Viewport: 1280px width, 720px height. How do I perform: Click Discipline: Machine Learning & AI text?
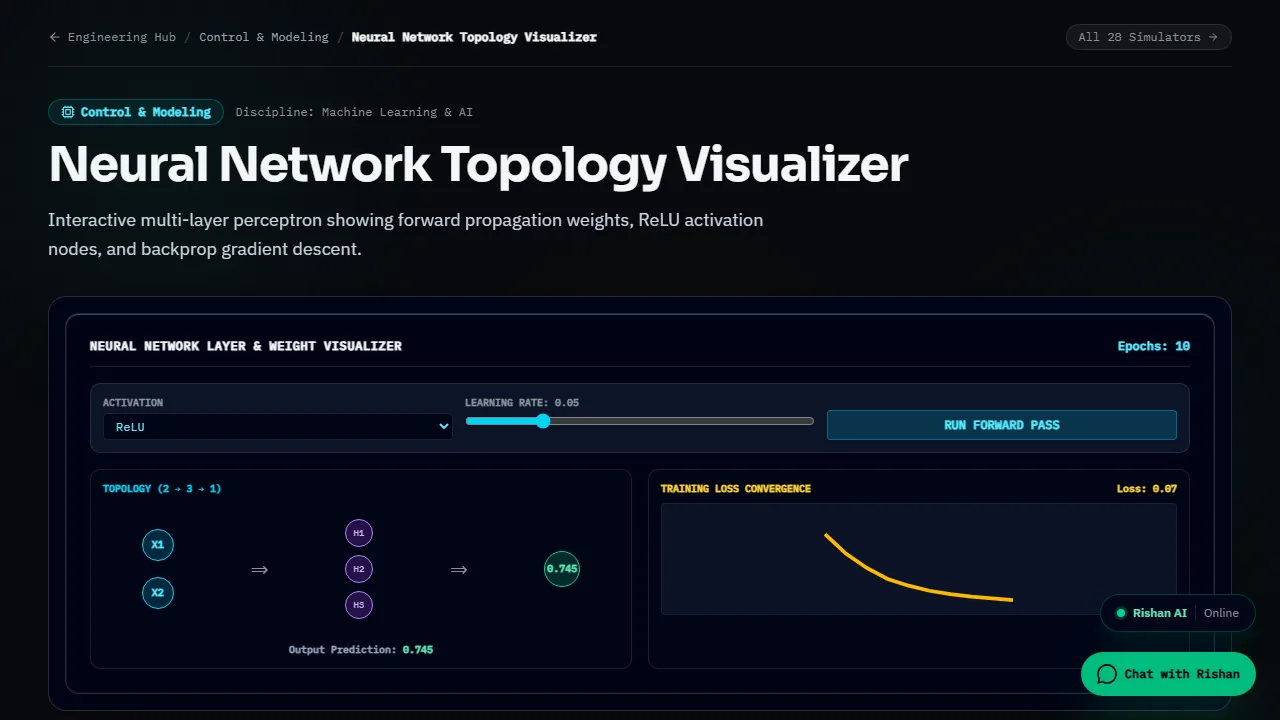pos(354,112)
